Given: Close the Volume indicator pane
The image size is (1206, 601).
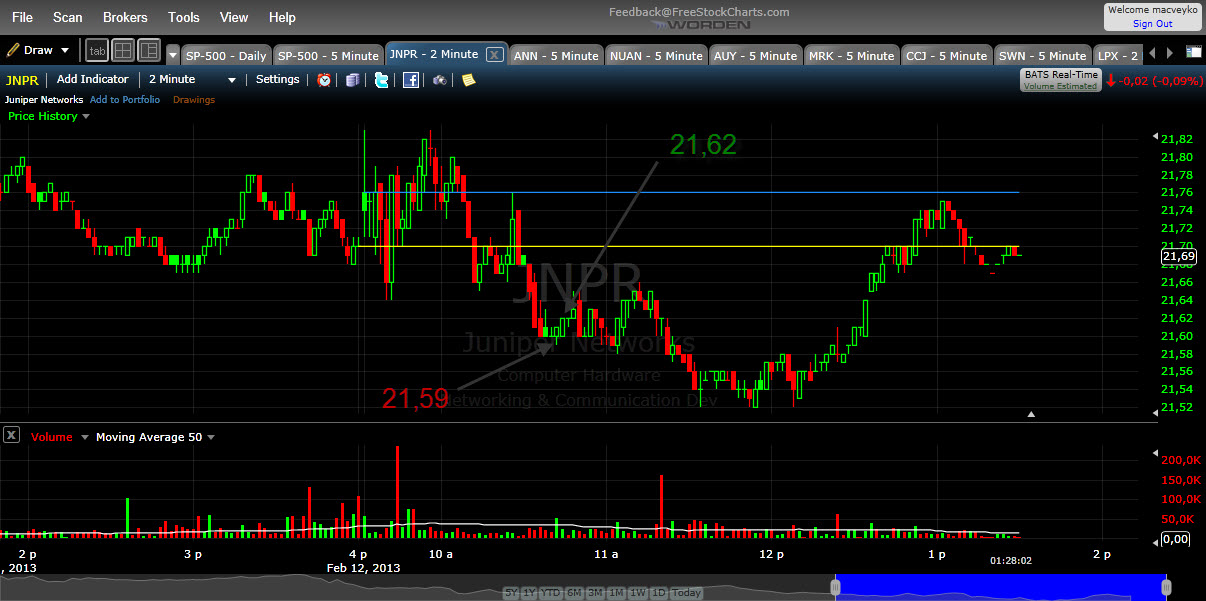Looking at the screenshot, I should click(10, 435).
